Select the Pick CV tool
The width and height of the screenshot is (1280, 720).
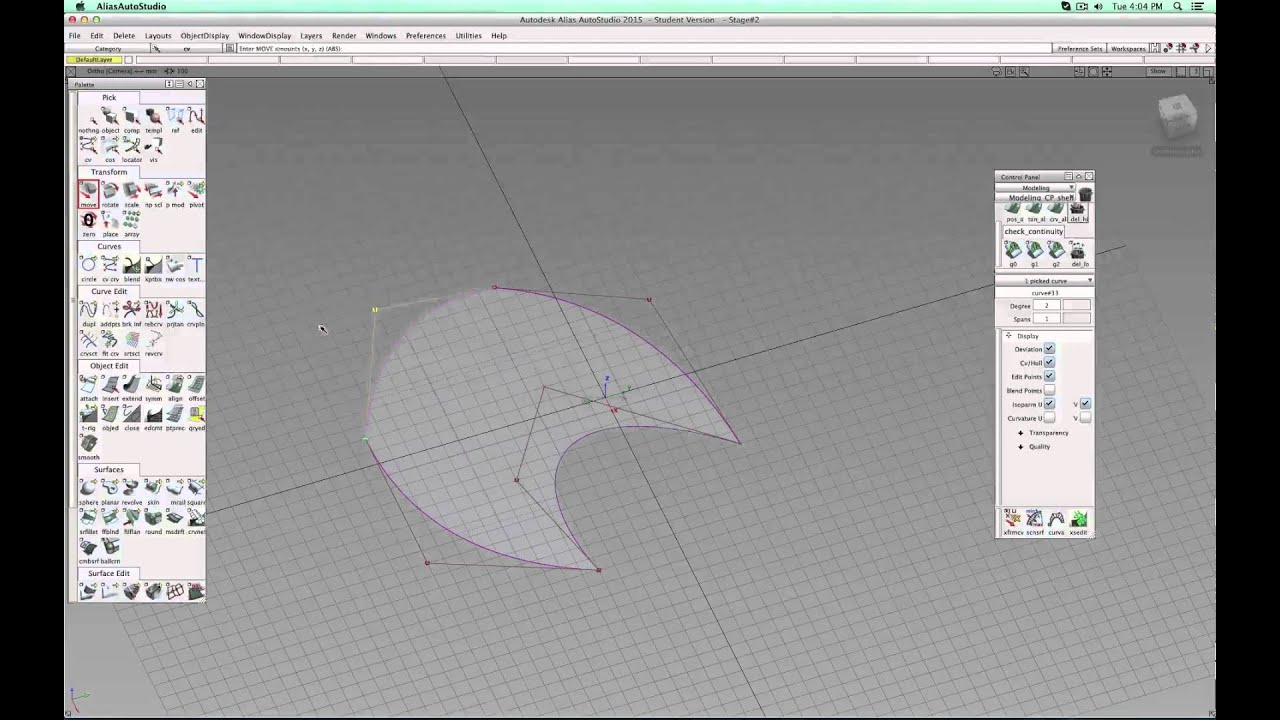point(88,149)
